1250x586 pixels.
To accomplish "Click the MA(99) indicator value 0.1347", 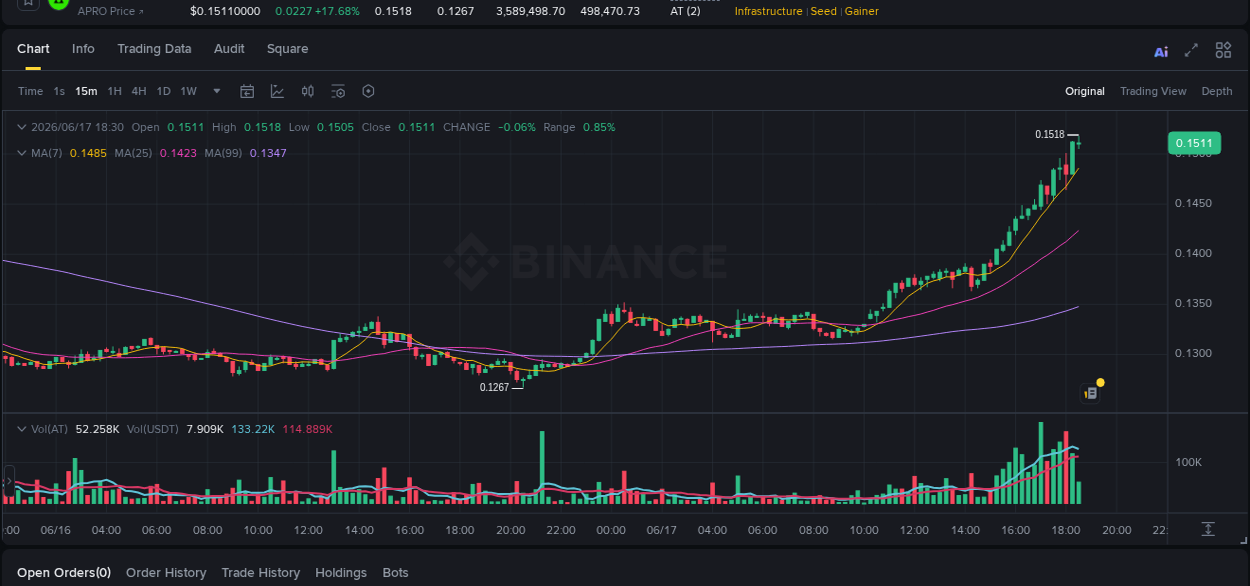I will (x=268, y=153).
